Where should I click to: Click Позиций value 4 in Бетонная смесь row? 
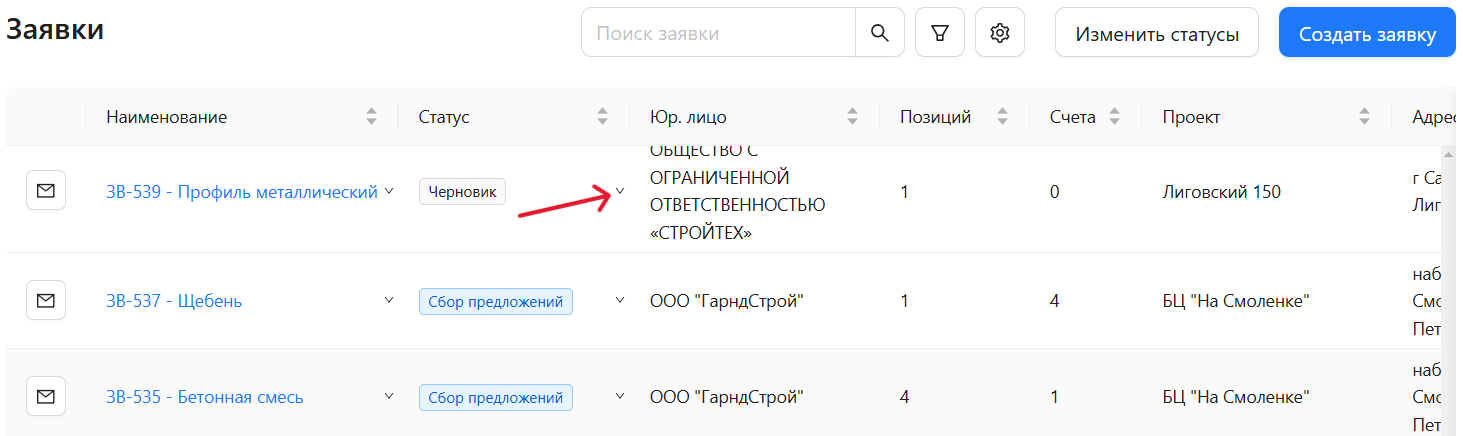point(905,397)
